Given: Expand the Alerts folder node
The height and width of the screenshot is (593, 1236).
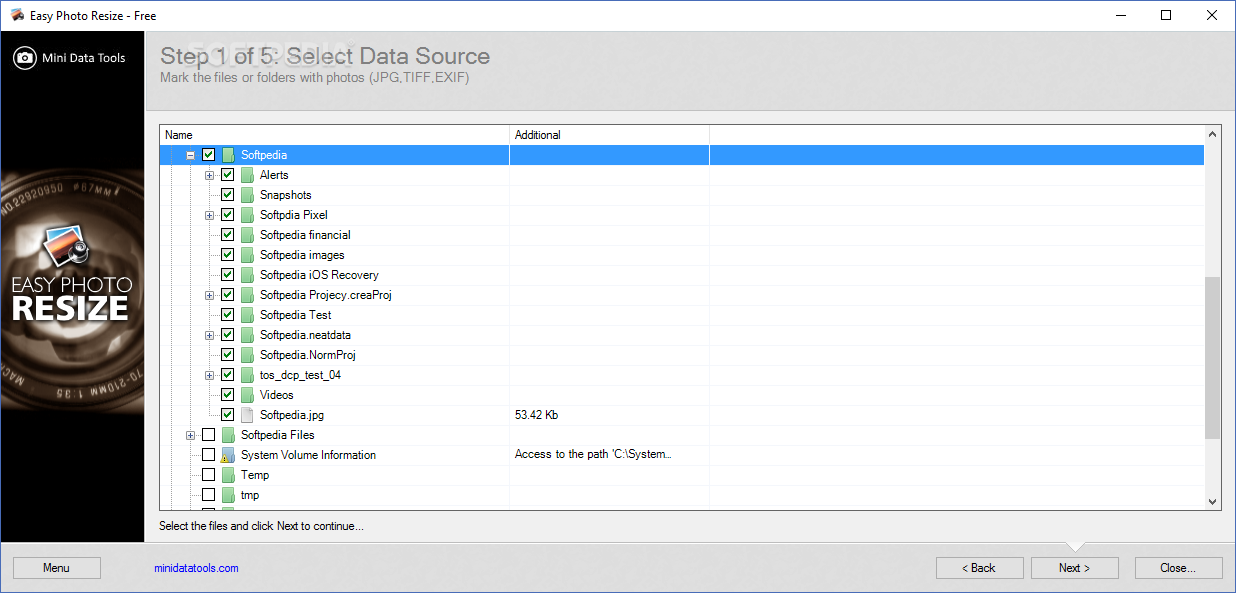Looking at the screenshot, I should 209,175.
